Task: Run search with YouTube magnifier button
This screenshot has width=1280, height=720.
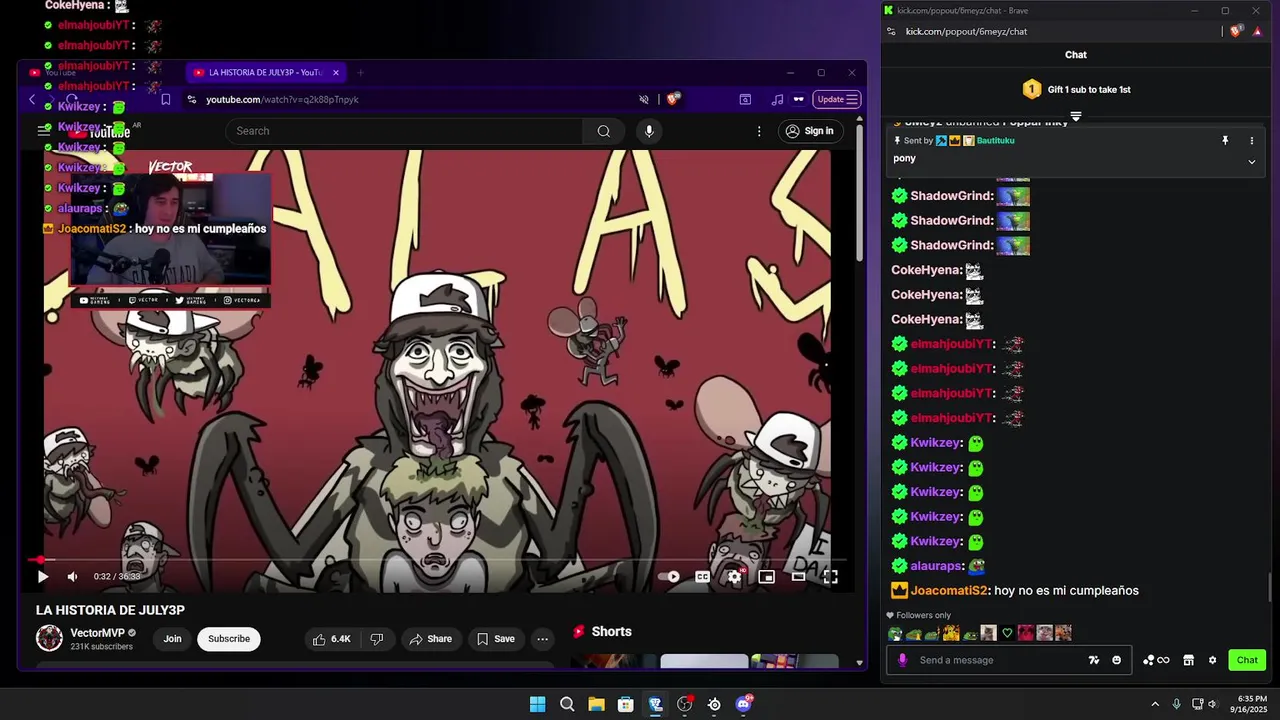Action: click(603, 131)
